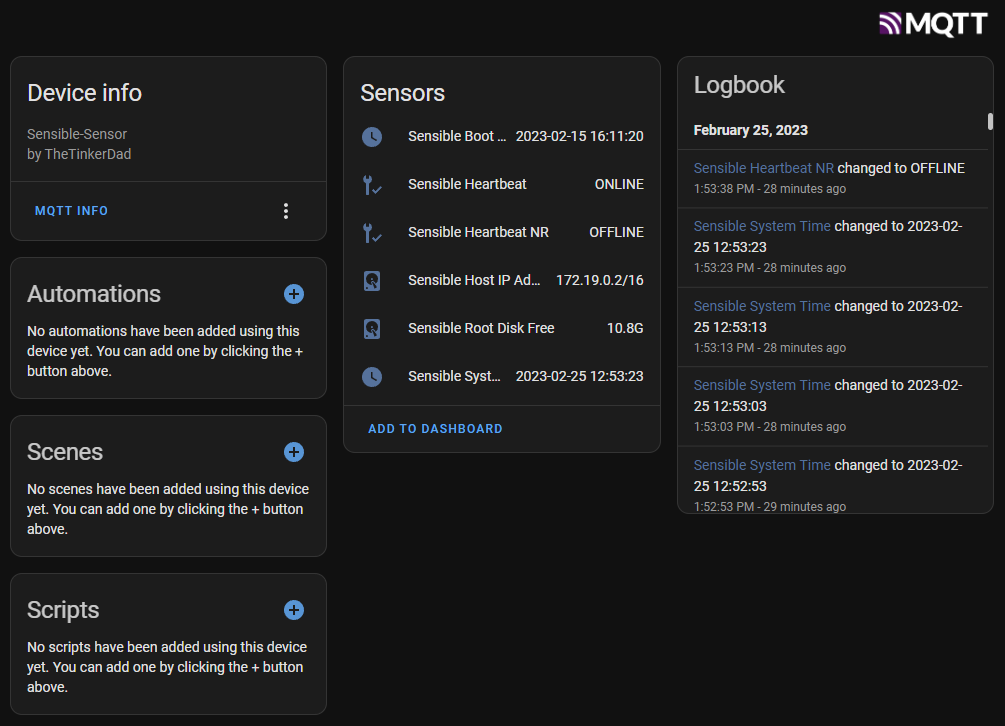Open the Sensible Host IP Ad... sensor name
Viewport: 1005px width, 726px height.
[x=474, y=281]
